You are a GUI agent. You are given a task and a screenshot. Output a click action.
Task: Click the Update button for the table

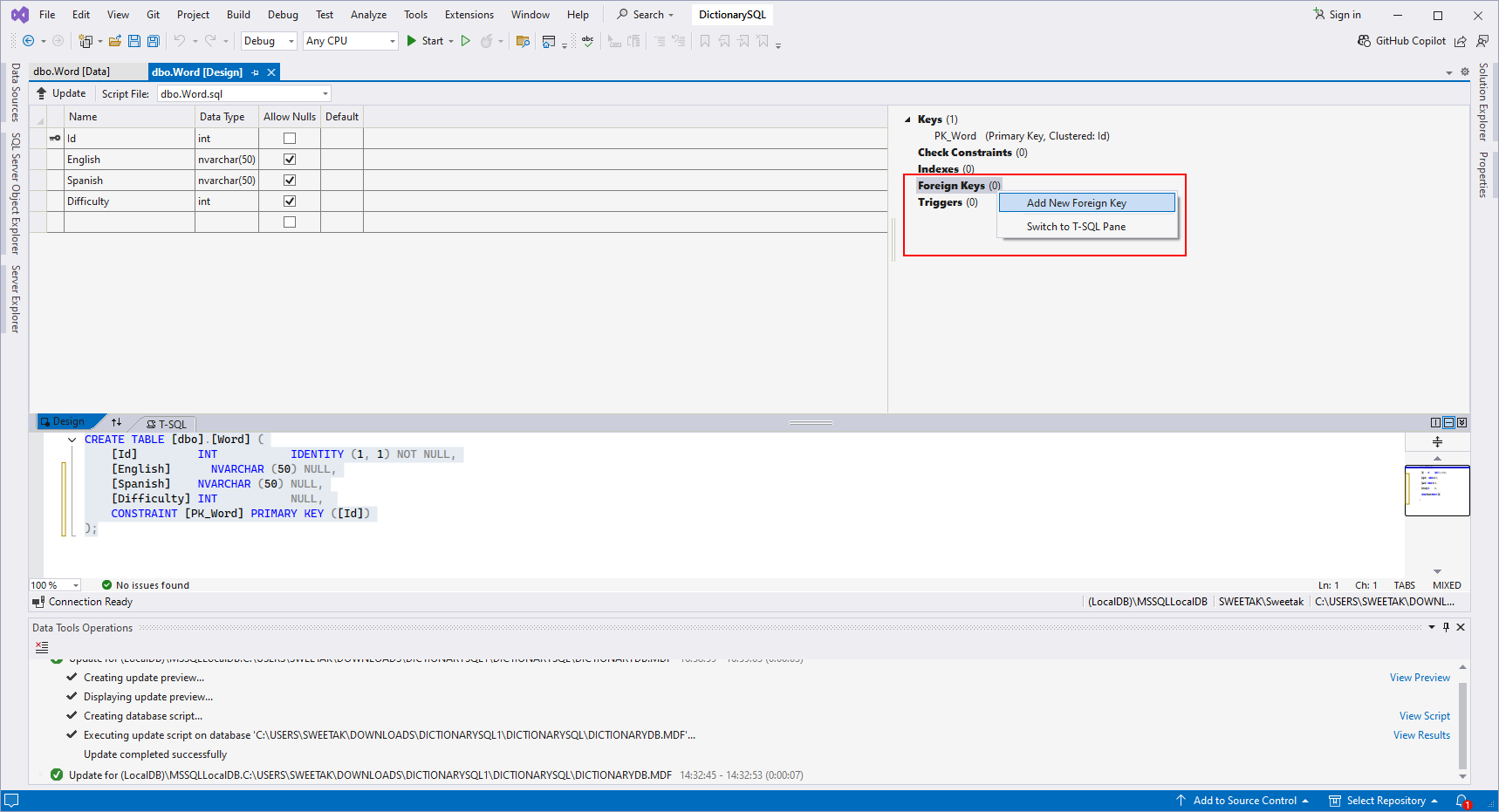(x=61, y=93)
